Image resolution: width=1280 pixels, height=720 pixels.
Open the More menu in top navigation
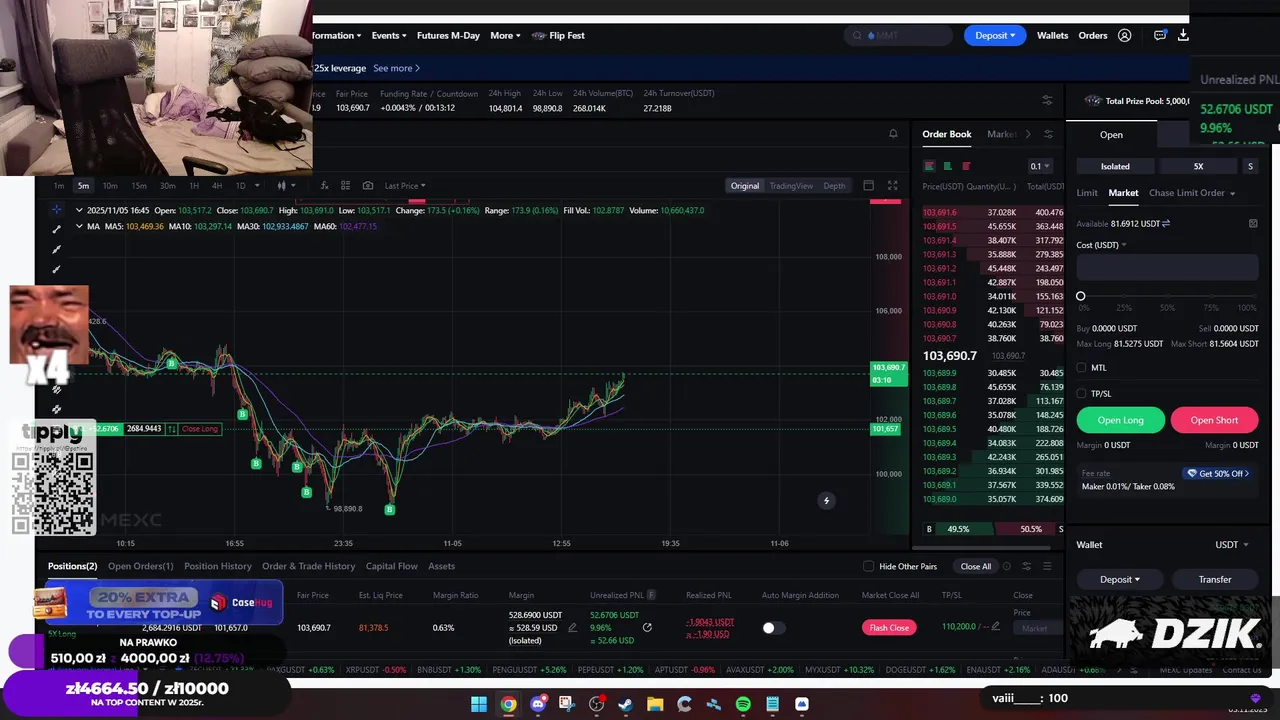click(x=506, y=35)
